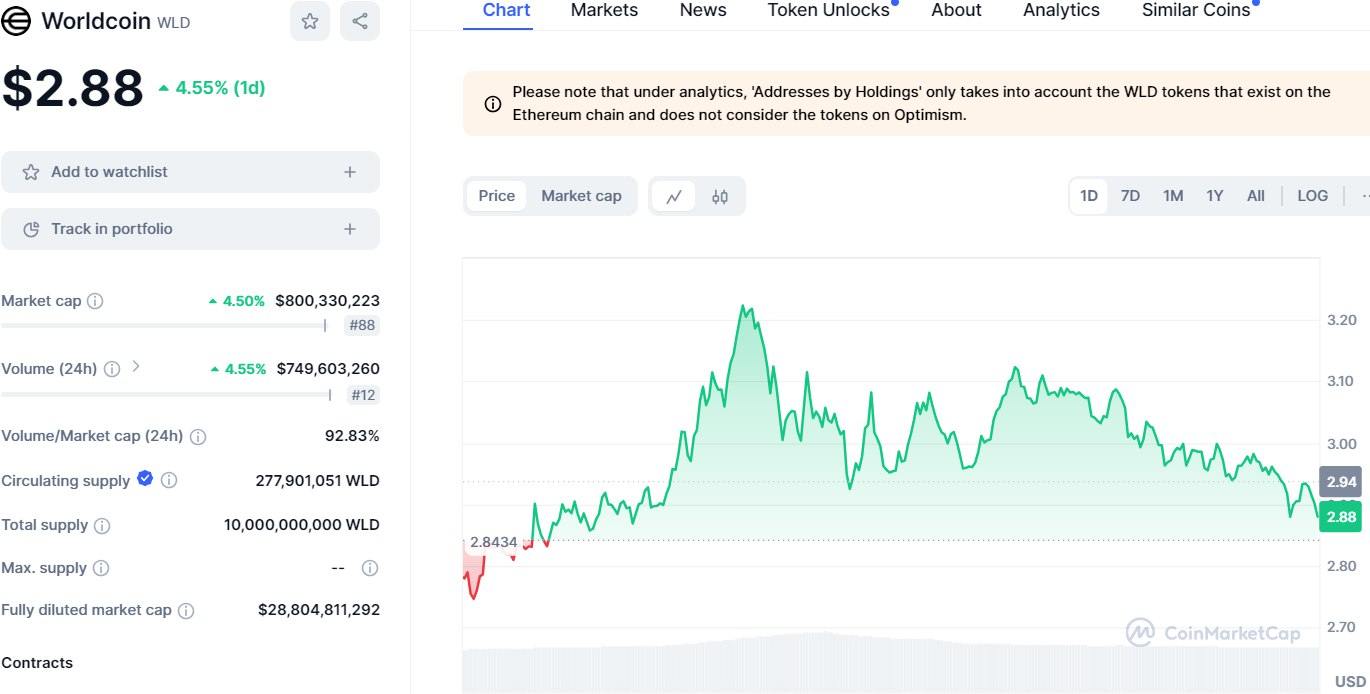Expand Track in portfolio plus
Screen dimensions: 1370x694
coord(350,229)
